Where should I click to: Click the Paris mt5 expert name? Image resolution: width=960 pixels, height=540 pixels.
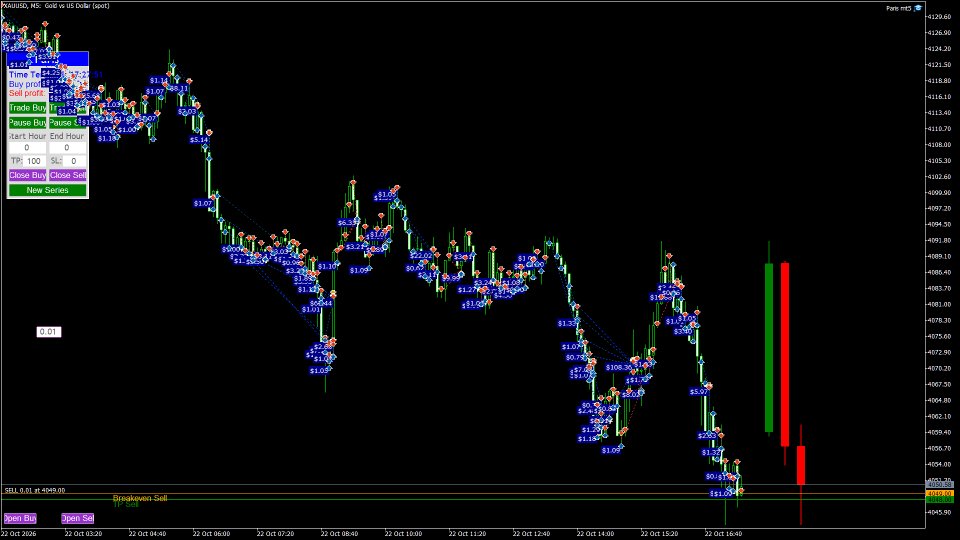tap(898, 8)
